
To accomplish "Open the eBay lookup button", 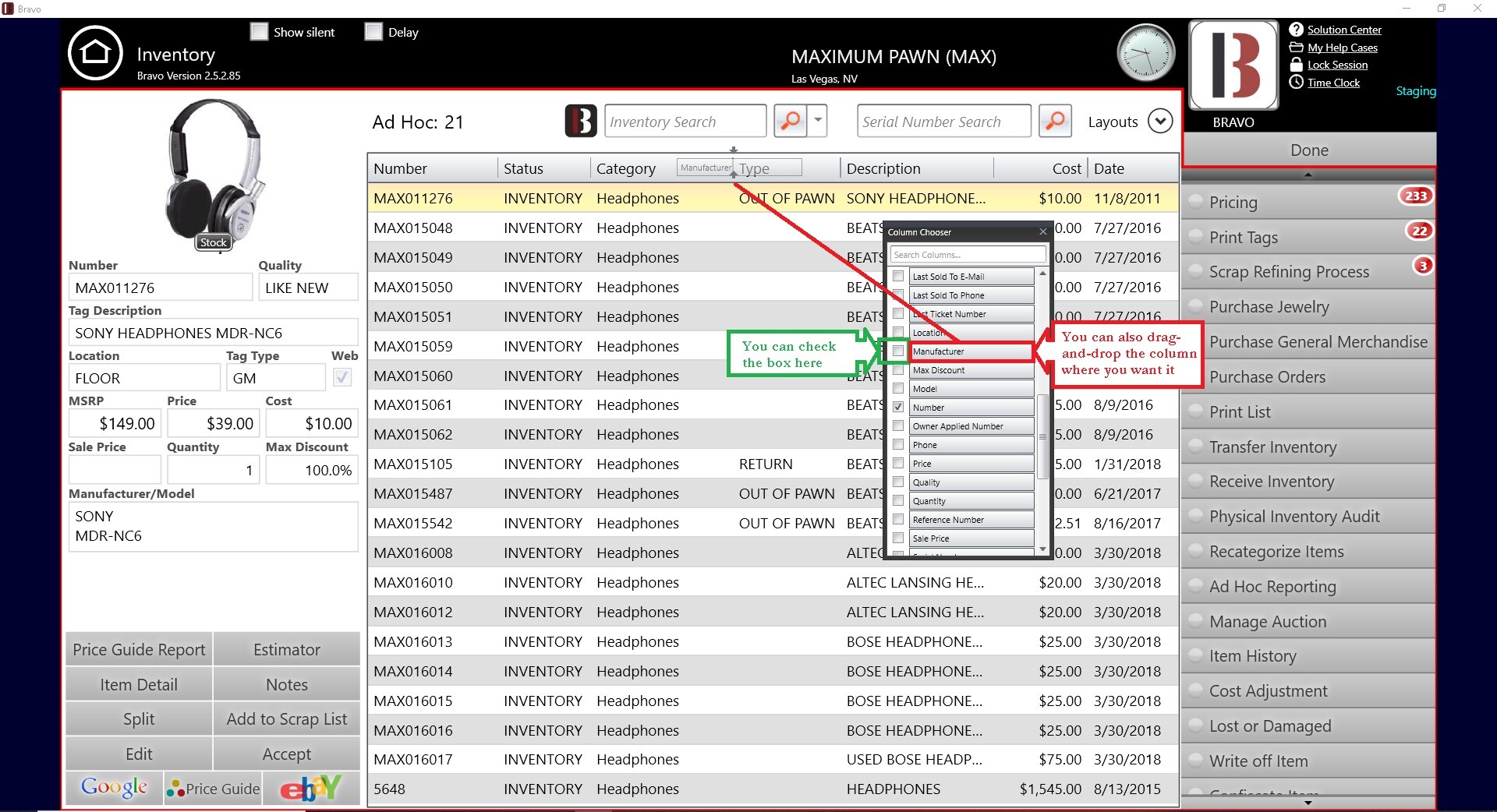I will (x=311, y=788).
